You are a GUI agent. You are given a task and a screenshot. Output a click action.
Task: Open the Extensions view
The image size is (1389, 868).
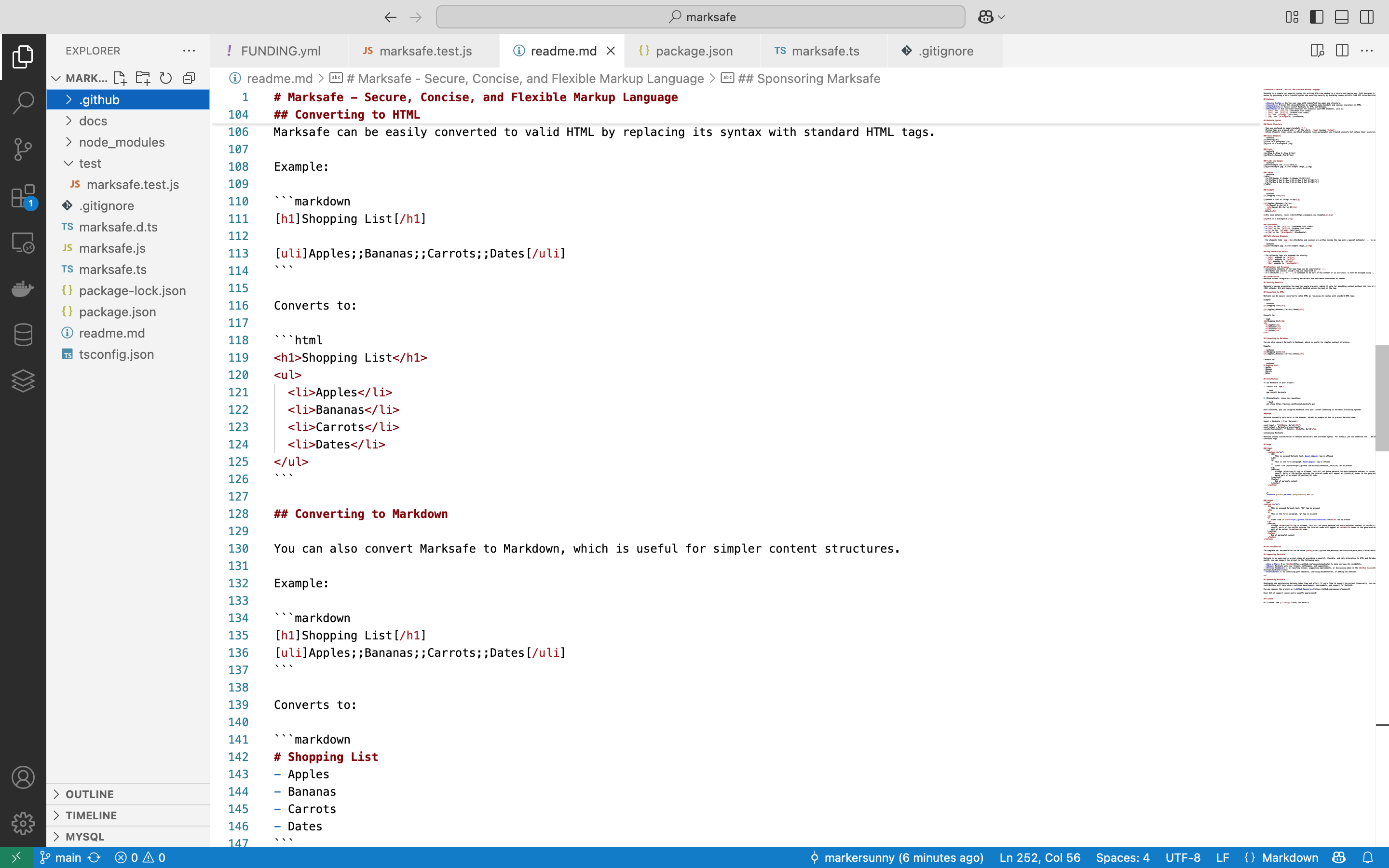tap(23, 196)
